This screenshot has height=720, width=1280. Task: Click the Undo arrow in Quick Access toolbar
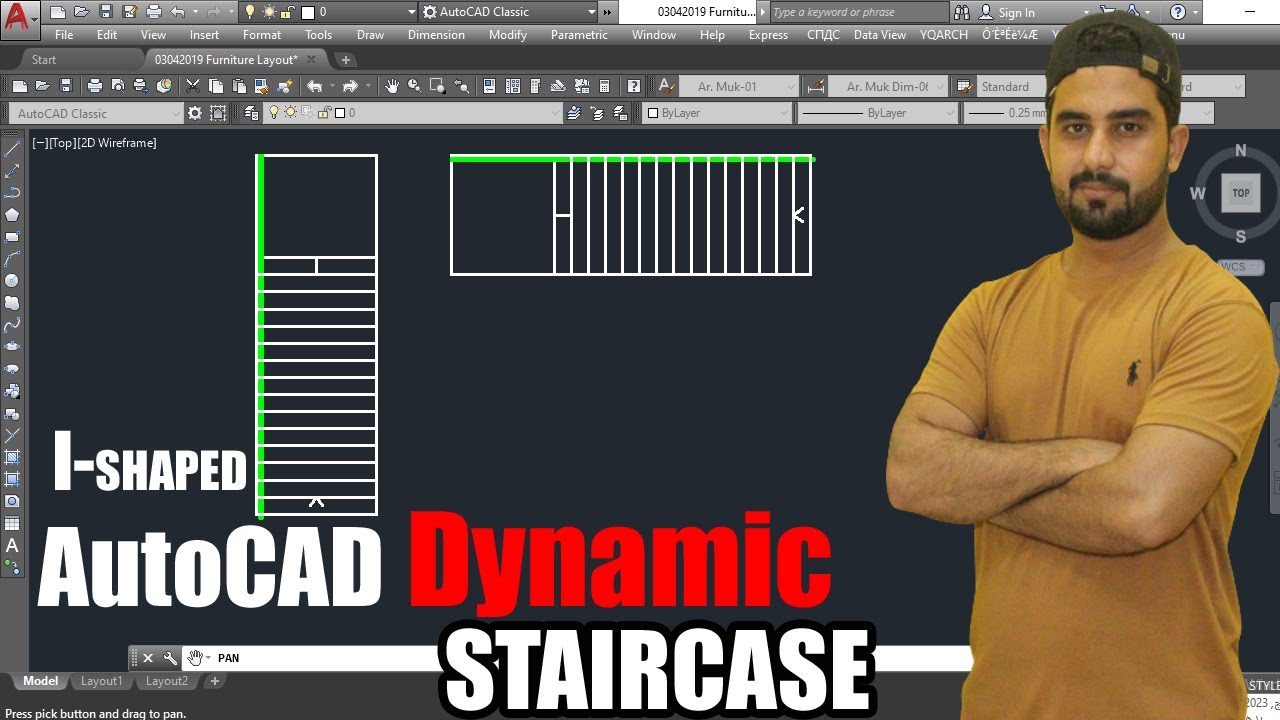click(178, 12)
